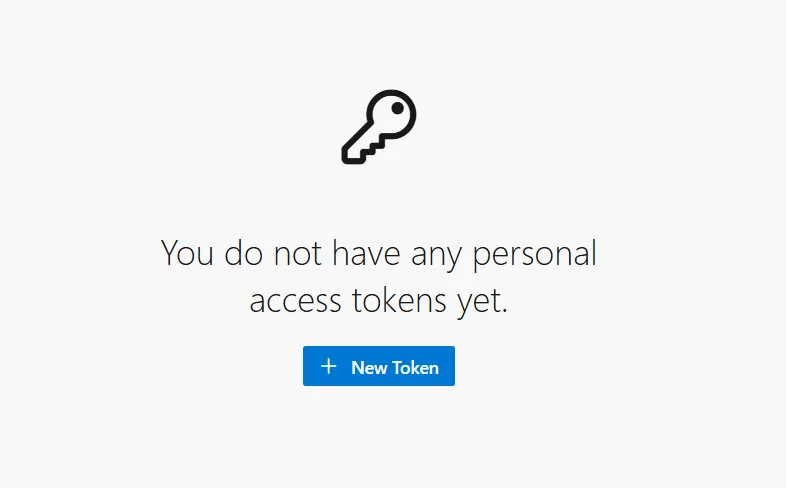Click the 'access tokens yet.' text line

pos(378,301)
